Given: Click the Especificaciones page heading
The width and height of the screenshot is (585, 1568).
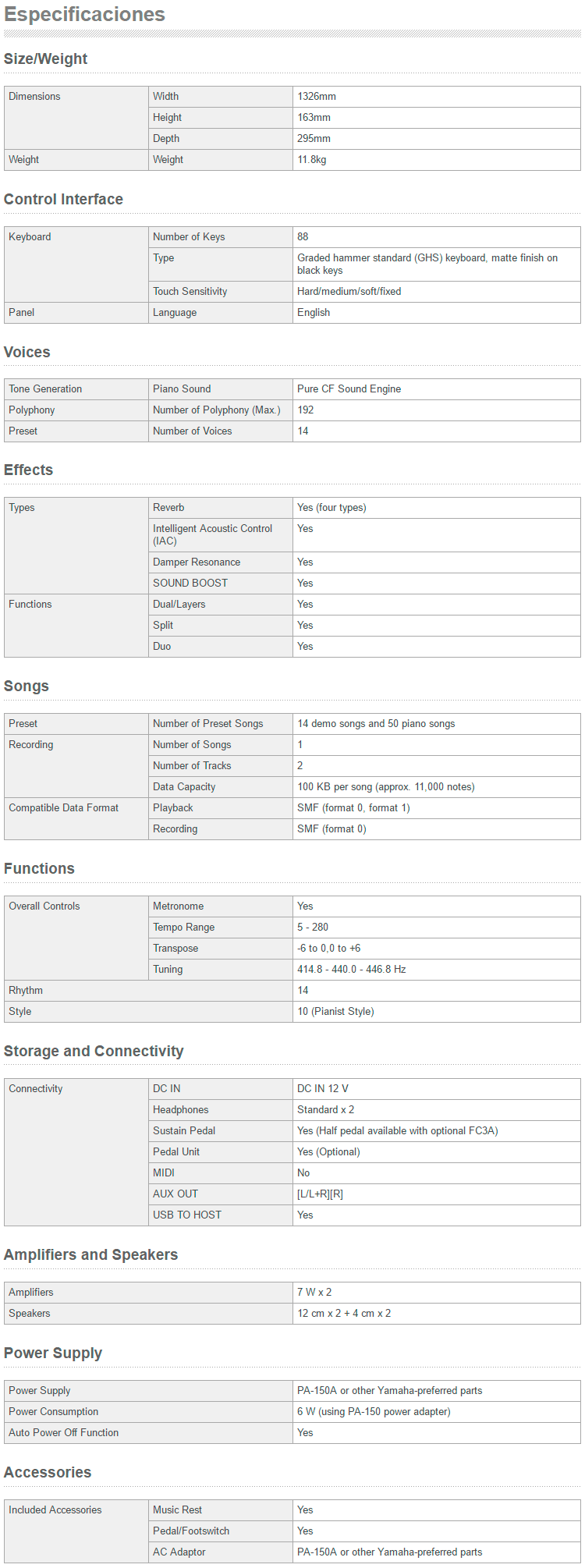Looking at the screenshot, I should tap(84, 15).
